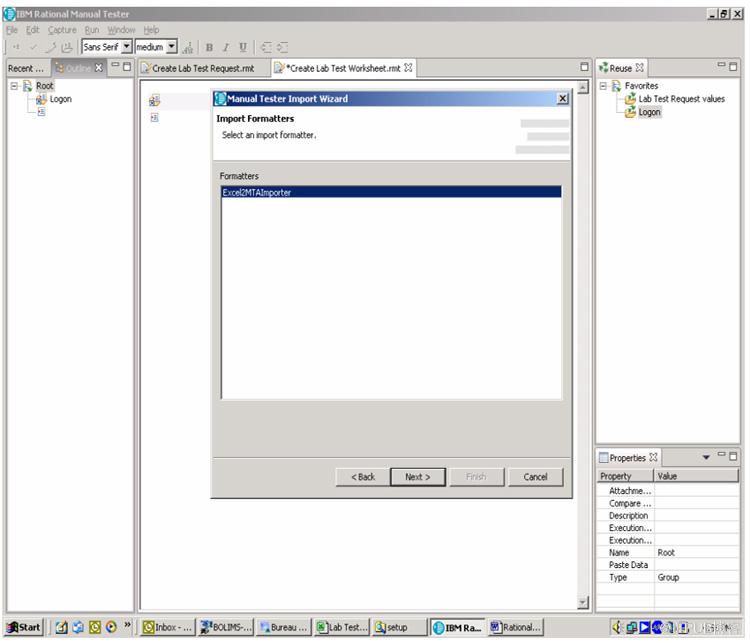Click the insert step icon in toolbar
Screen dimensions: 750x643
point(16,47)
